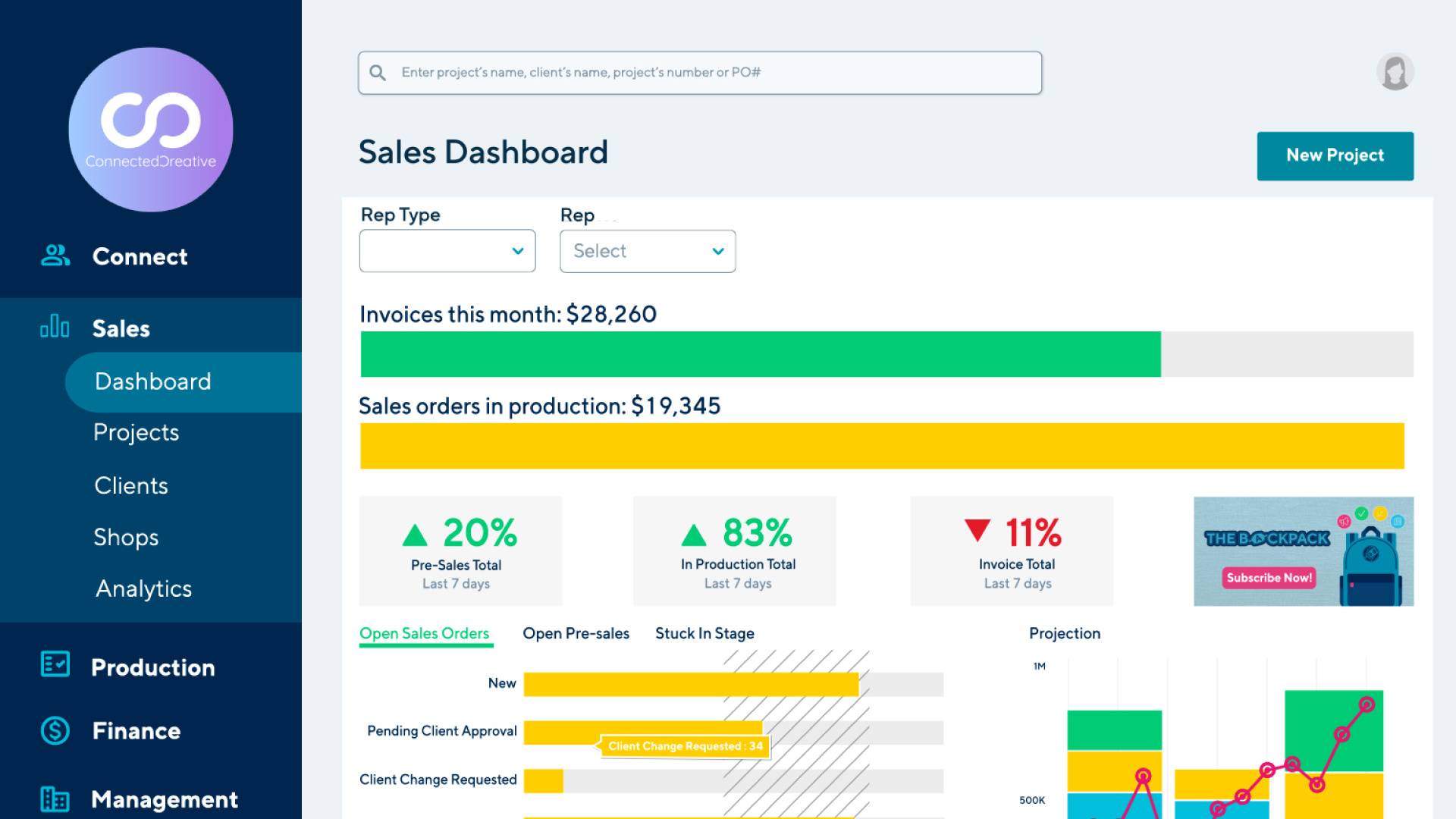
Task: Select the Connect people icon in sidebar
Action: click(54, 256)
